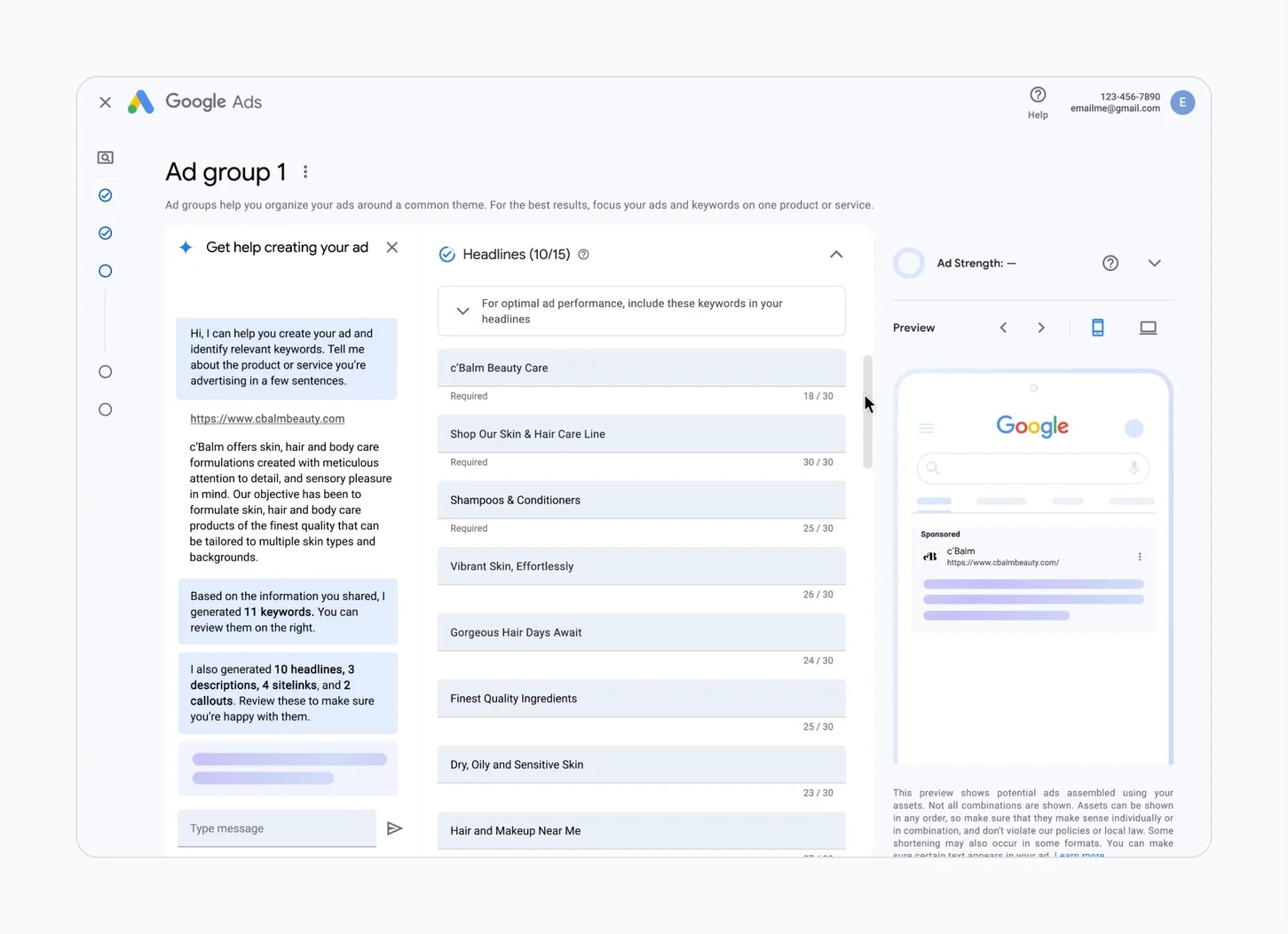Go to previous ad preview
Viewport: 1288px width, 934px height.
pos(1003,328)
